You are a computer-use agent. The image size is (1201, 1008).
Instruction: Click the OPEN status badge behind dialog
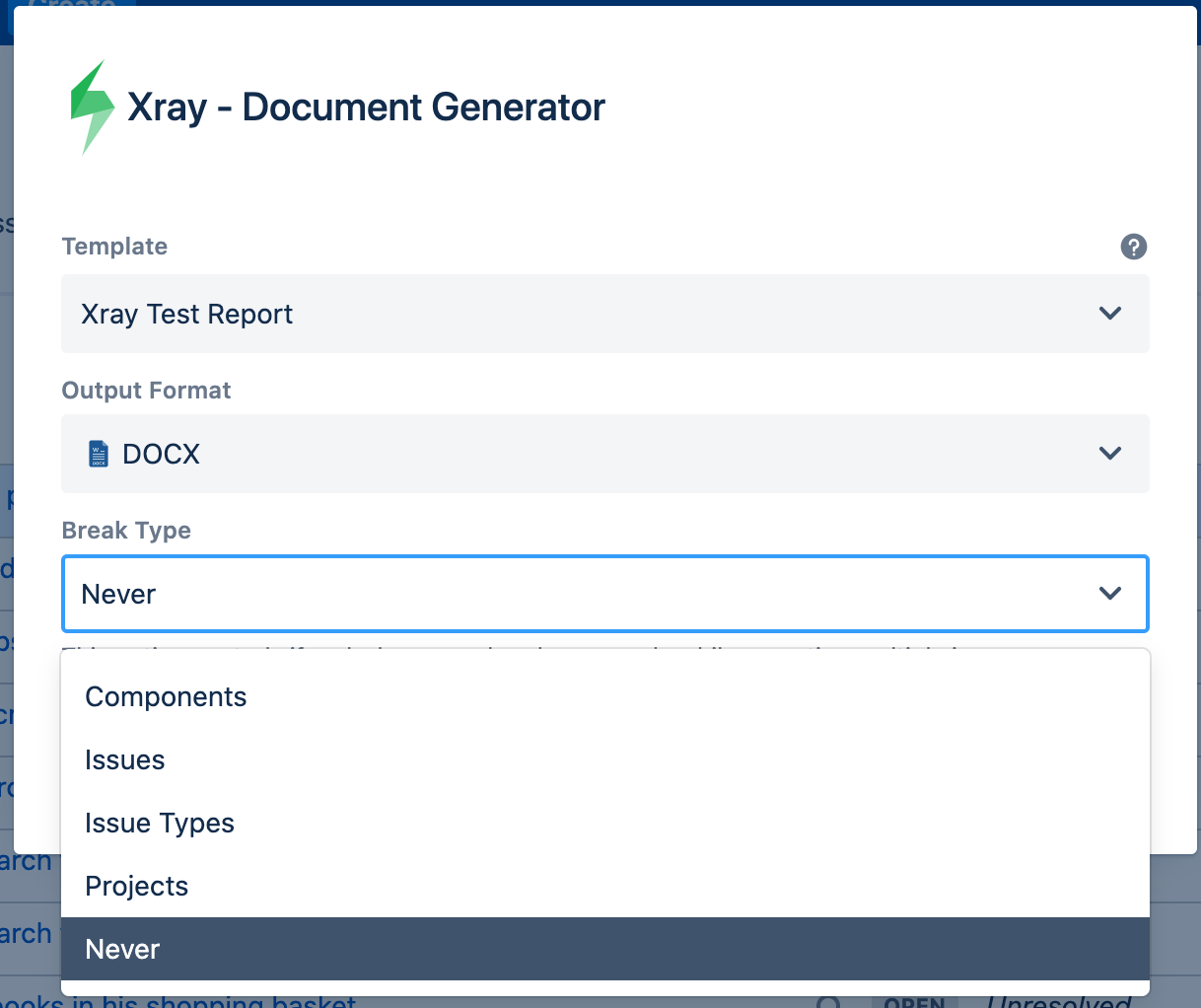[x=915, y=1001]
